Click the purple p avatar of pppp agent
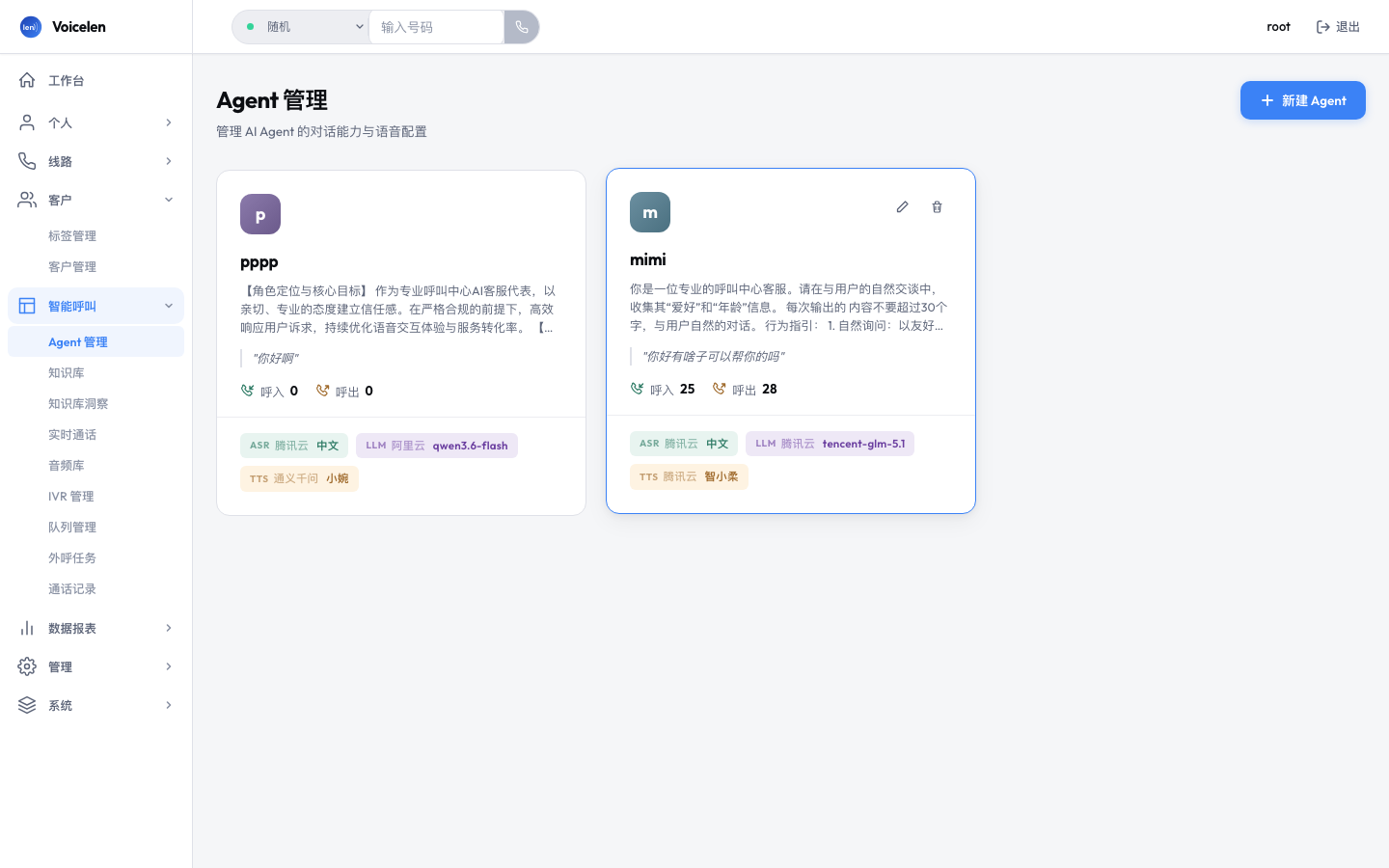This screenshot has height=868, width=1389. [260, 214]
